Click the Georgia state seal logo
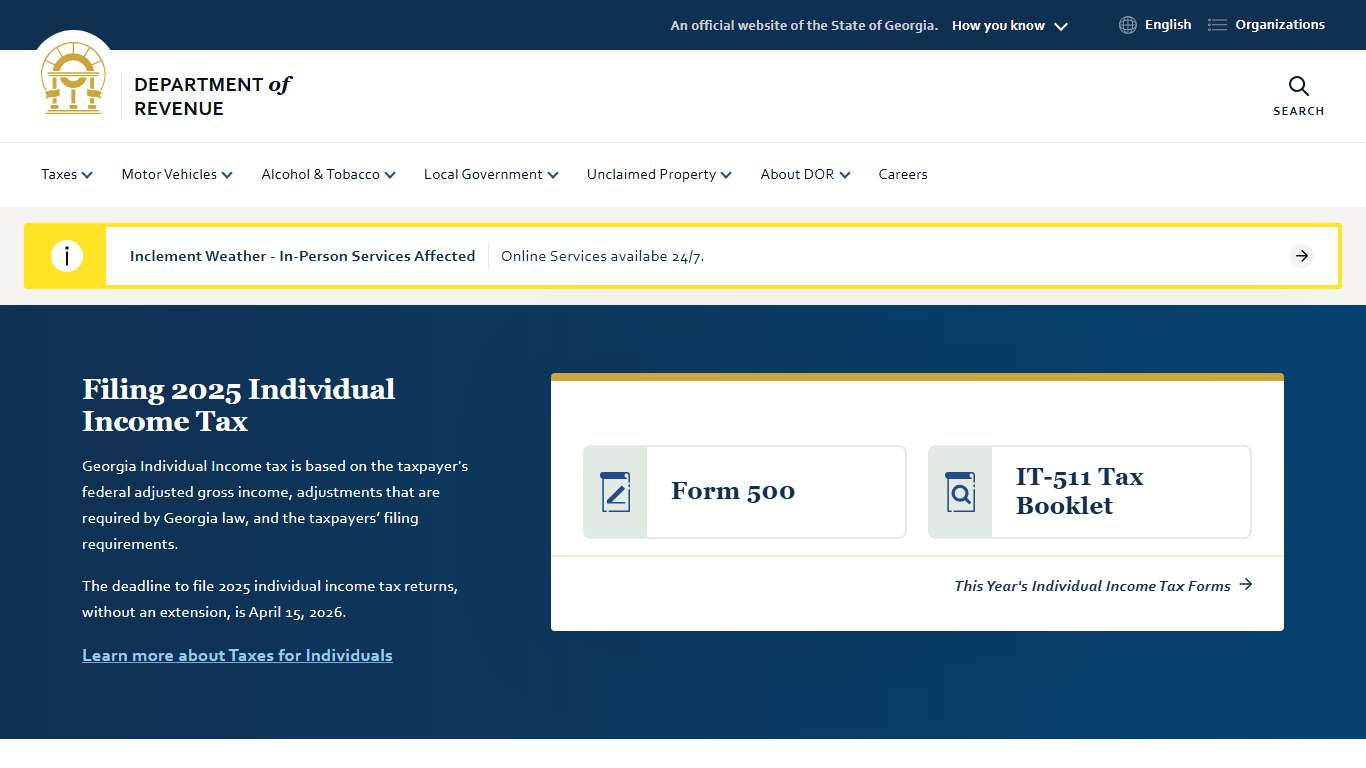1366x768 pixels. point(73,79)
